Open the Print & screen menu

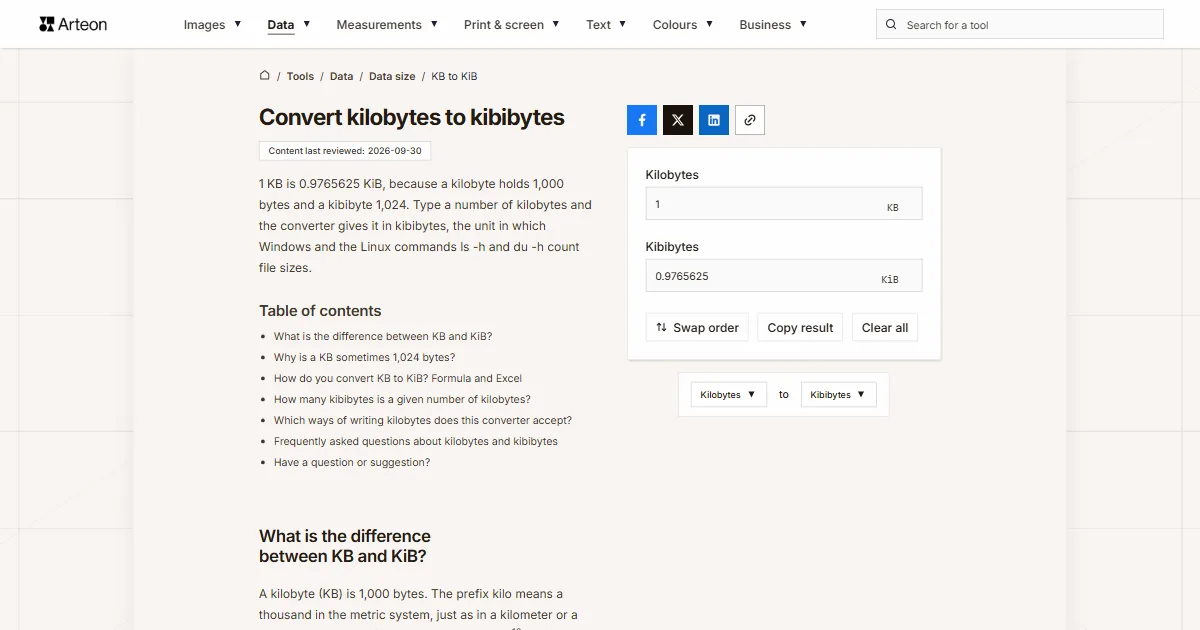[x=504, y=25]
